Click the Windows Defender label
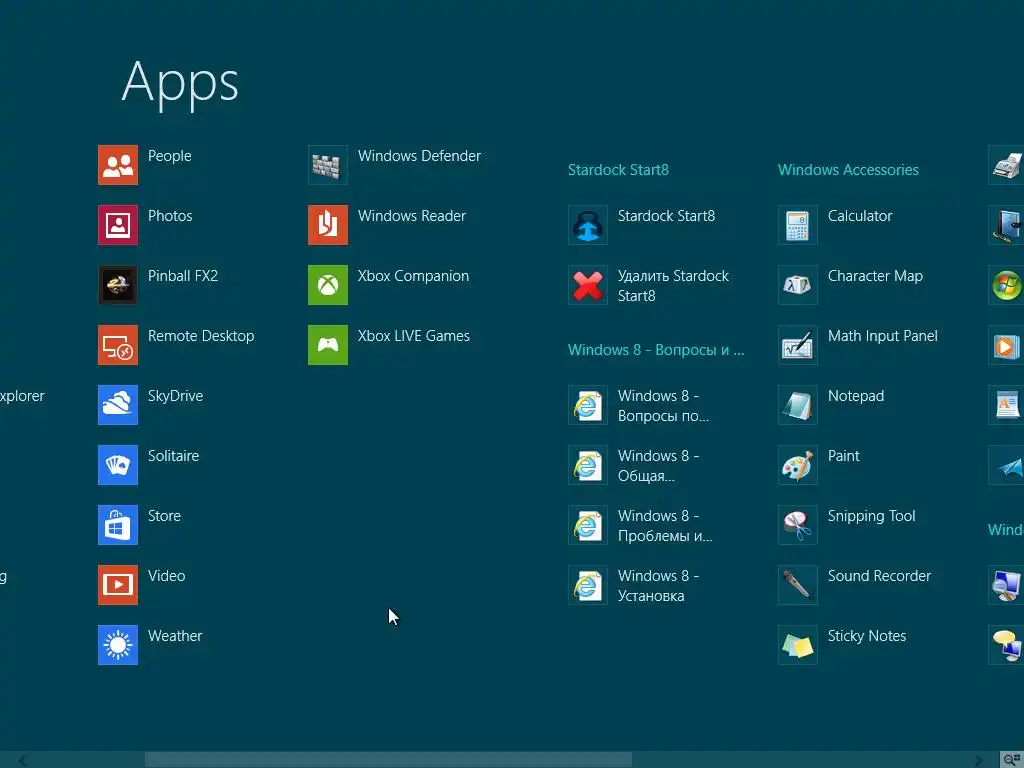The image size is (1024, 768). pos(419,155)
